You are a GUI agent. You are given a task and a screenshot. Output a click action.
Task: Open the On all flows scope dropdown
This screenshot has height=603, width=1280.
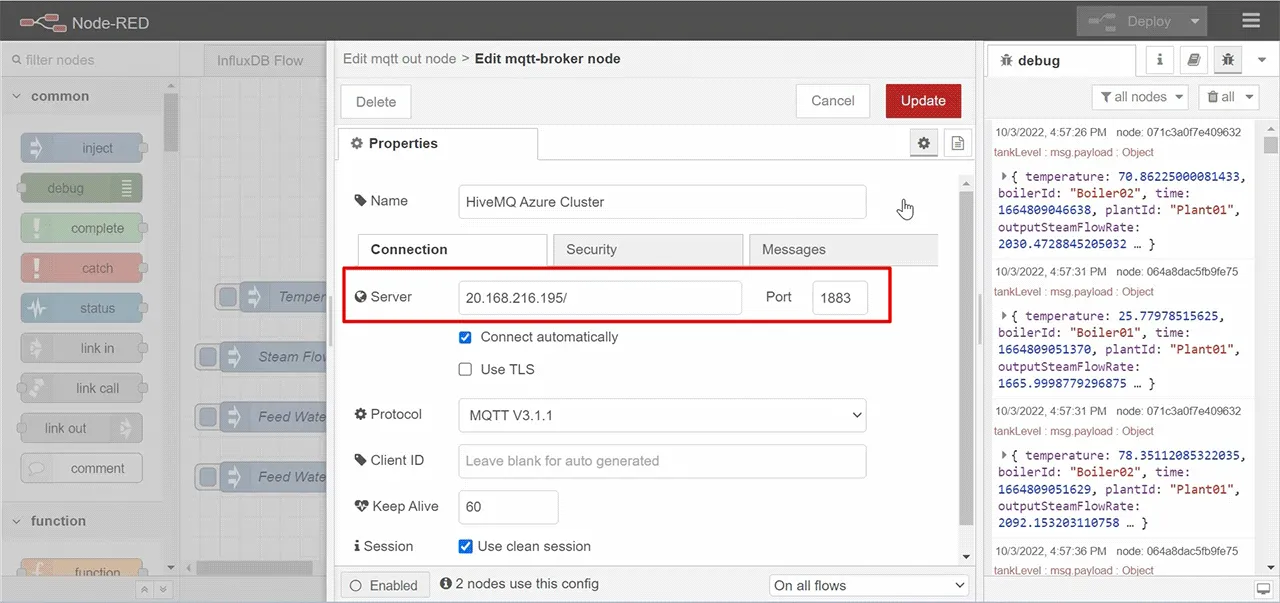869,585
